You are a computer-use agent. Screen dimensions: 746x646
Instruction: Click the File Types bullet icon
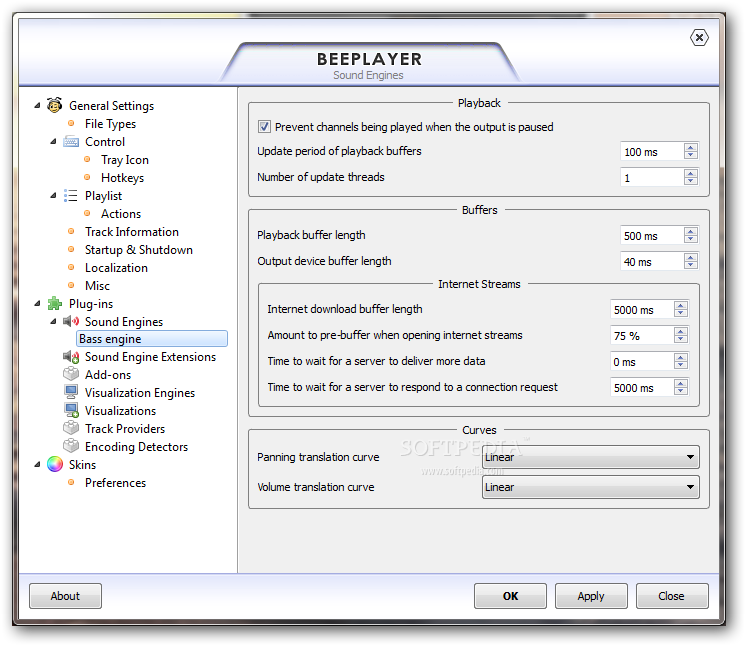[71, 124]
